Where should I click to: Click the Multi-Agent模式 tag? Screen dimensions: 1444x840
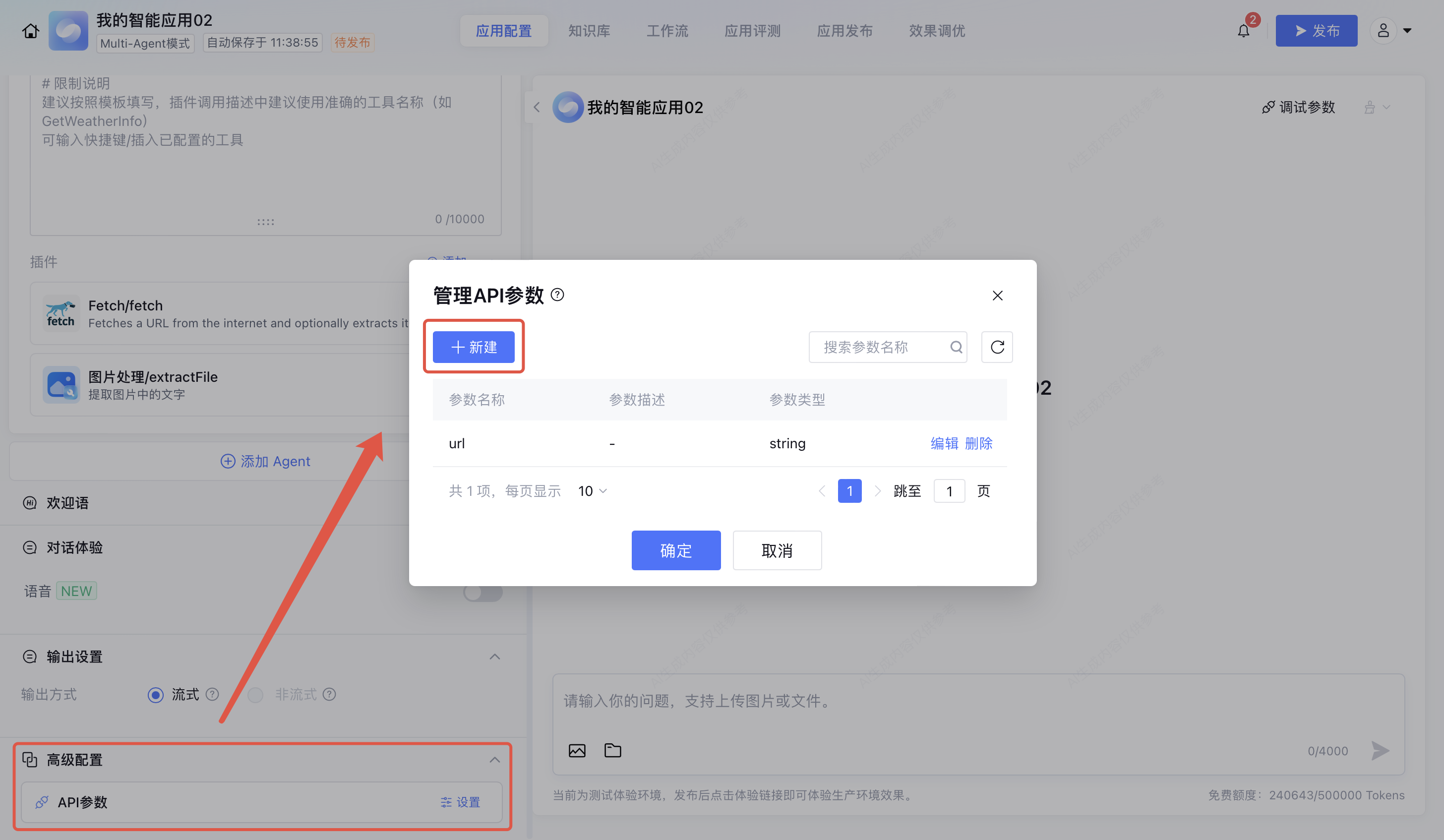point(145,43)
